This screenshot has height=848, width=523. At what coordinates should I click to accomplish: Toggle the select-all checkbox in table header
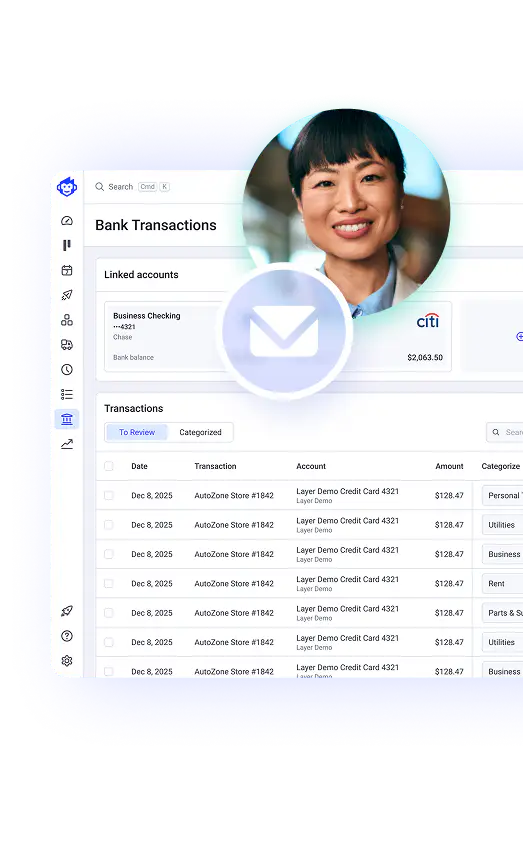[109, 466]
